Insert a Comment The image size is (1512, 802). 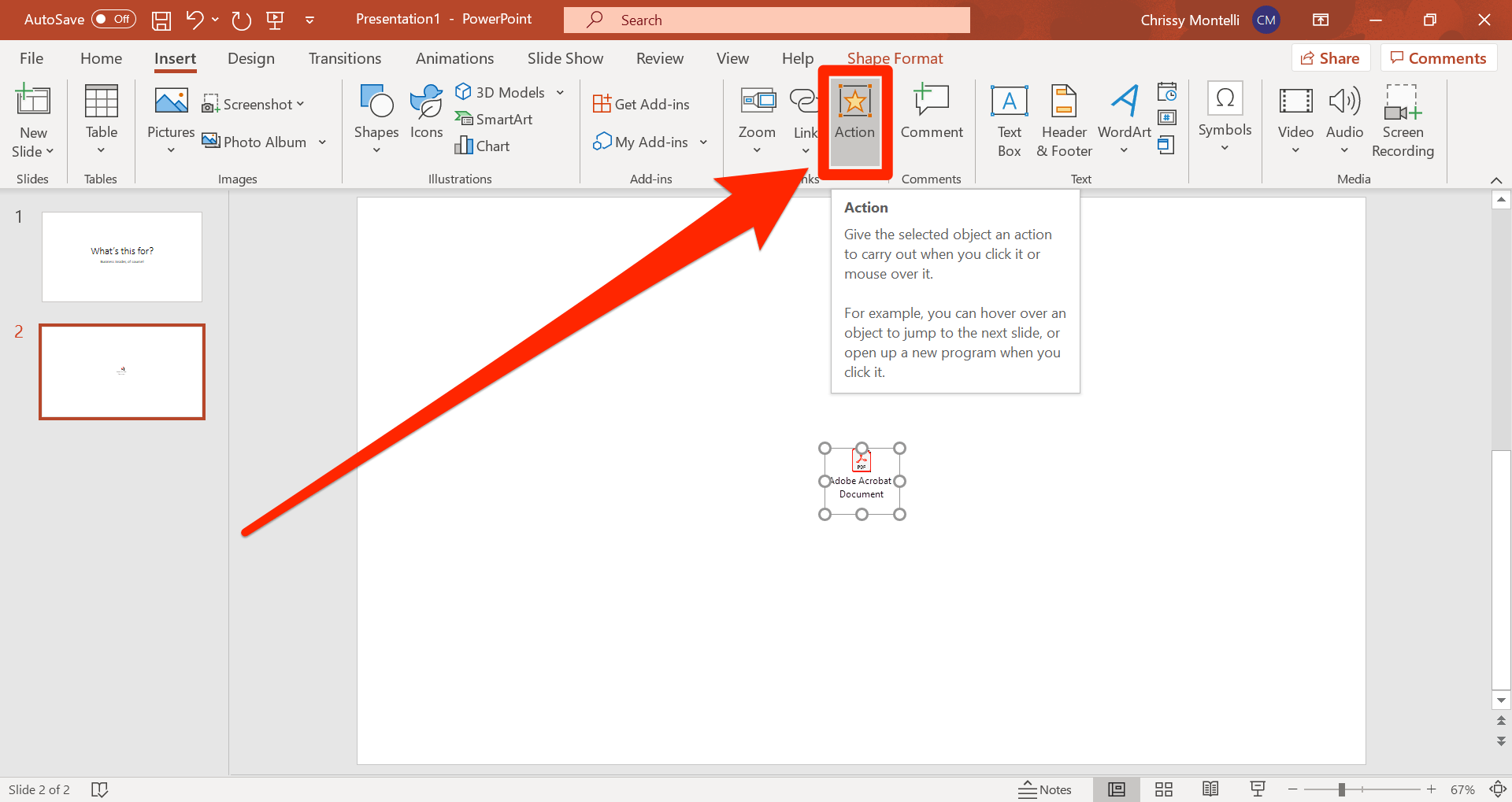932,113
